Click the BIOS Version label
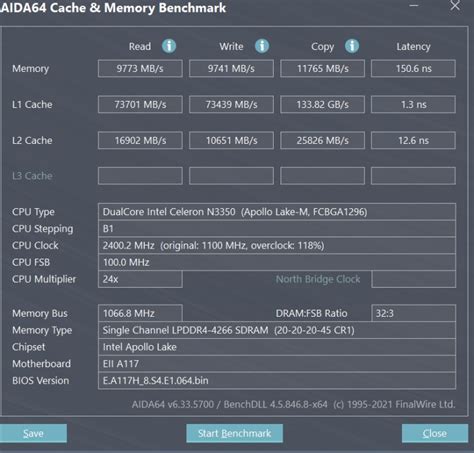 point(41,381)
